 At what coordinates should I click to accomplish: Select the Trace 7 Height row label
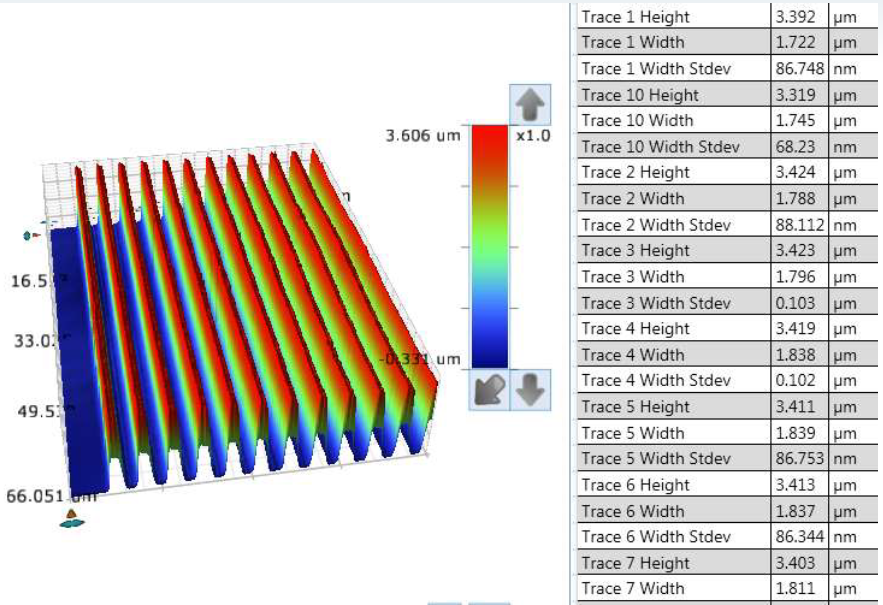coord(635,563)
